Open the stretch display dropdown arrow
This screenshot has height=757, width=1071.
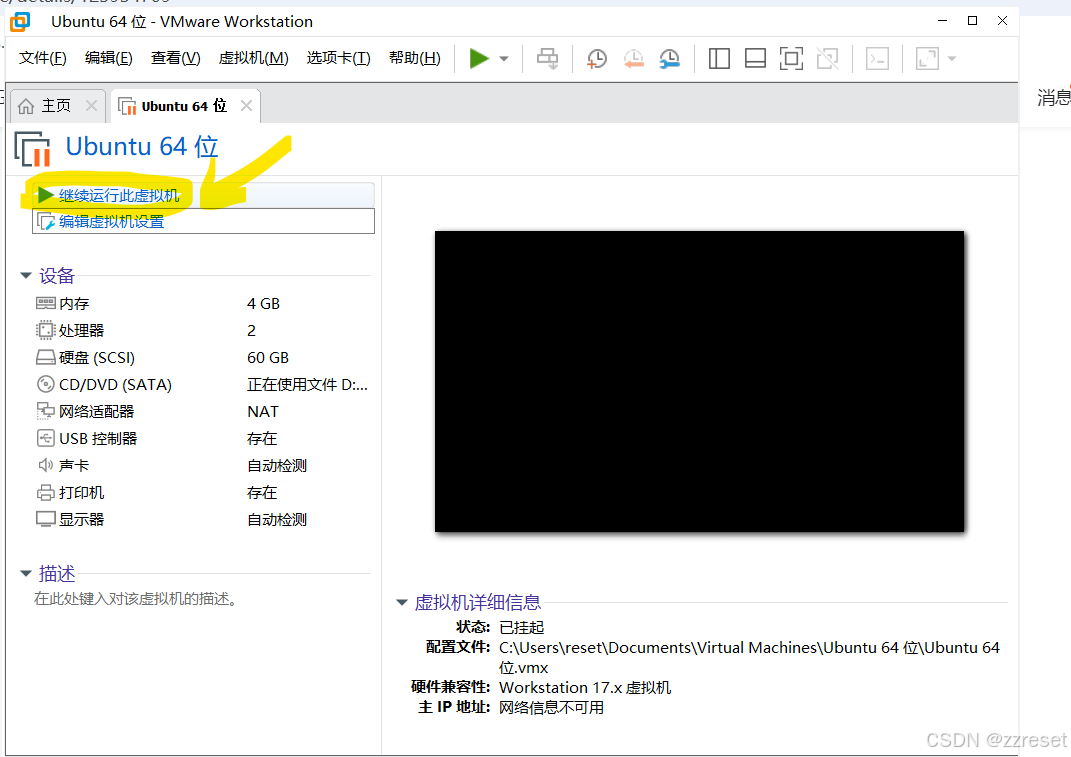(x=952, y=59)
